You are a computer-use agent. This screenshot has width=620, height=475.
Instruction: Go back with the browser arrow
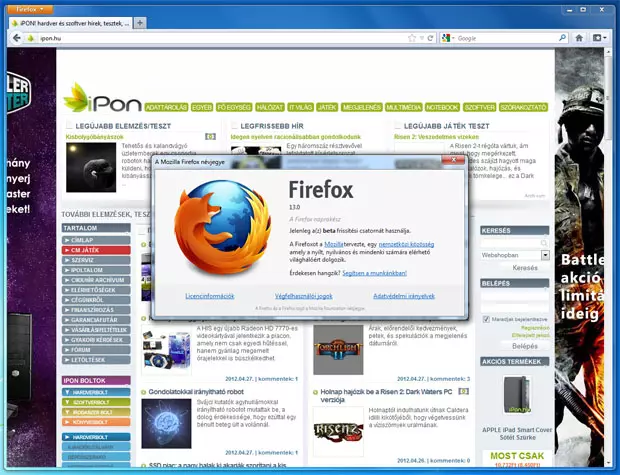pos(16,38)
